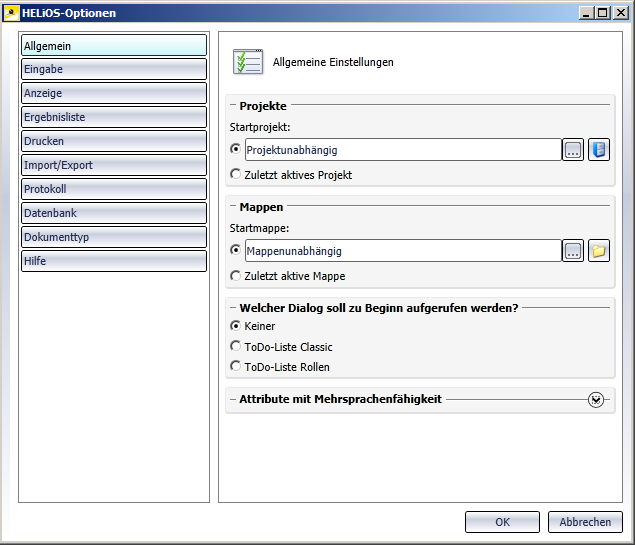This screenshot has height=545, width=635.
Task: Go to the Protokoll category
Action: tap(114, 189)
